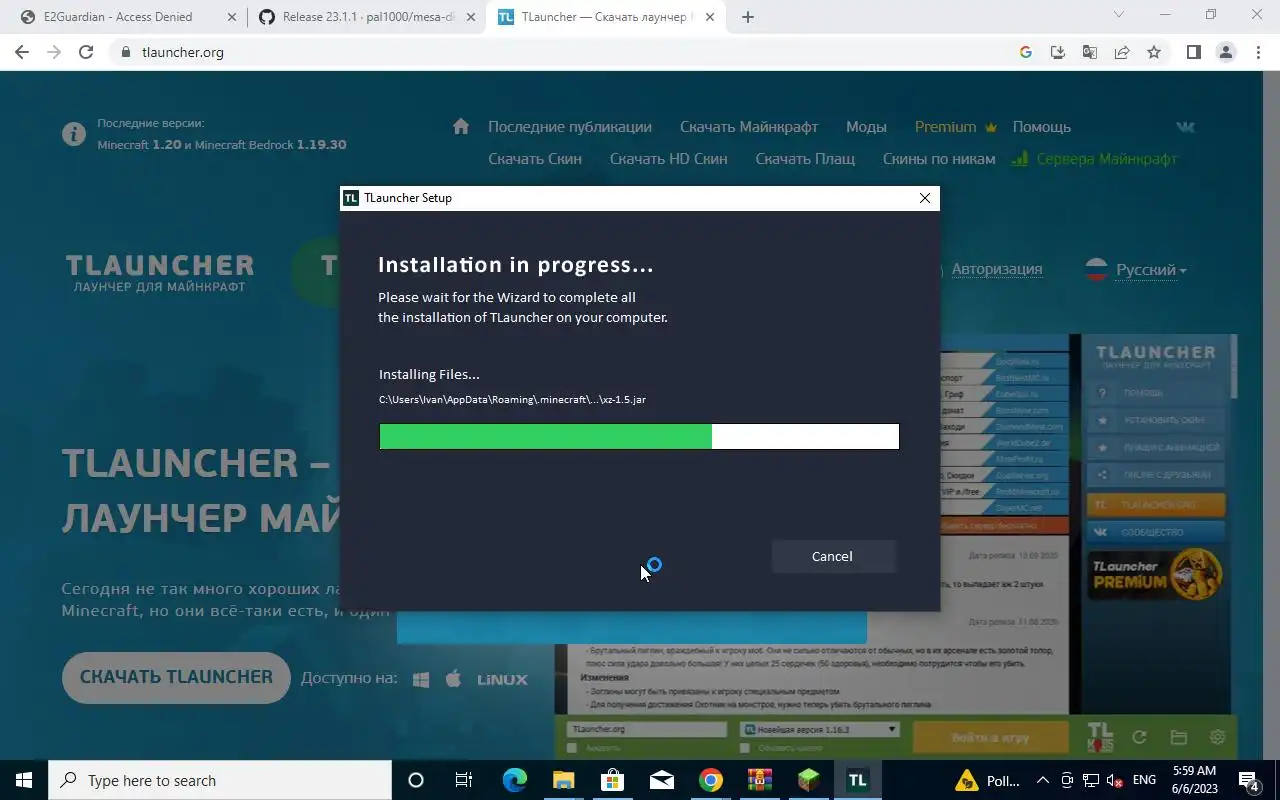Open Скачать Плащ link
1280x800 pixels.
[x=805, y=159]
